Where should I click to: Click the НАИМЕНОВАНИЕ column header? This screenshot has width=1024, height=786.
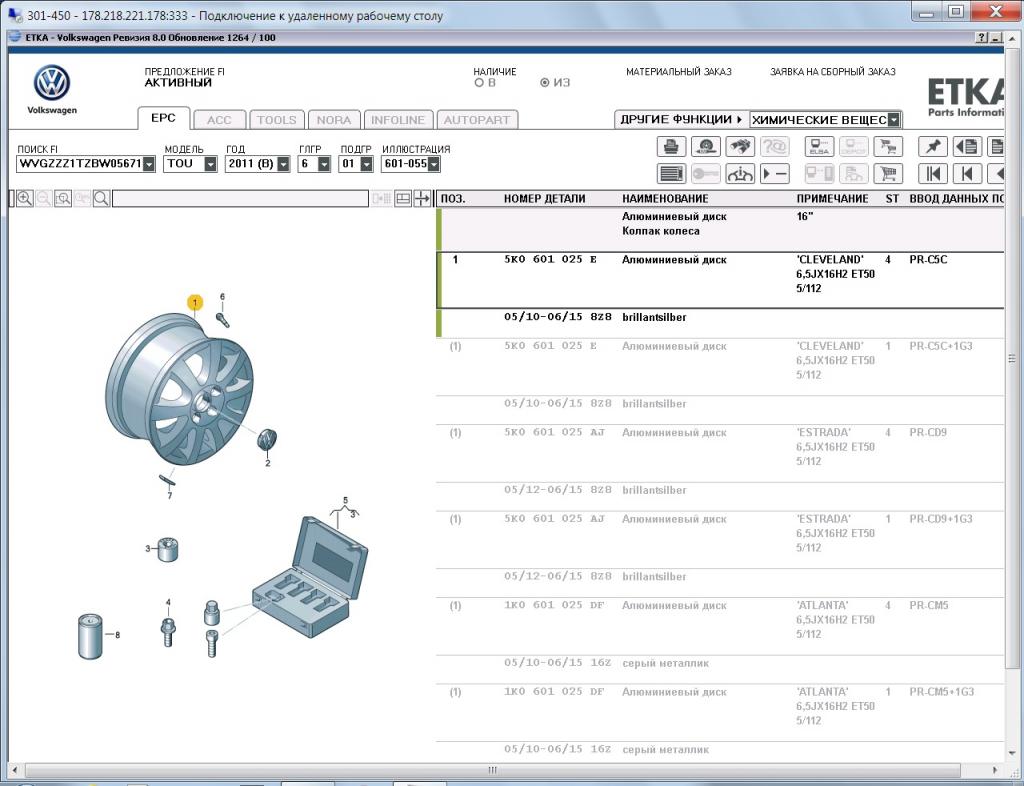[665, 198]
